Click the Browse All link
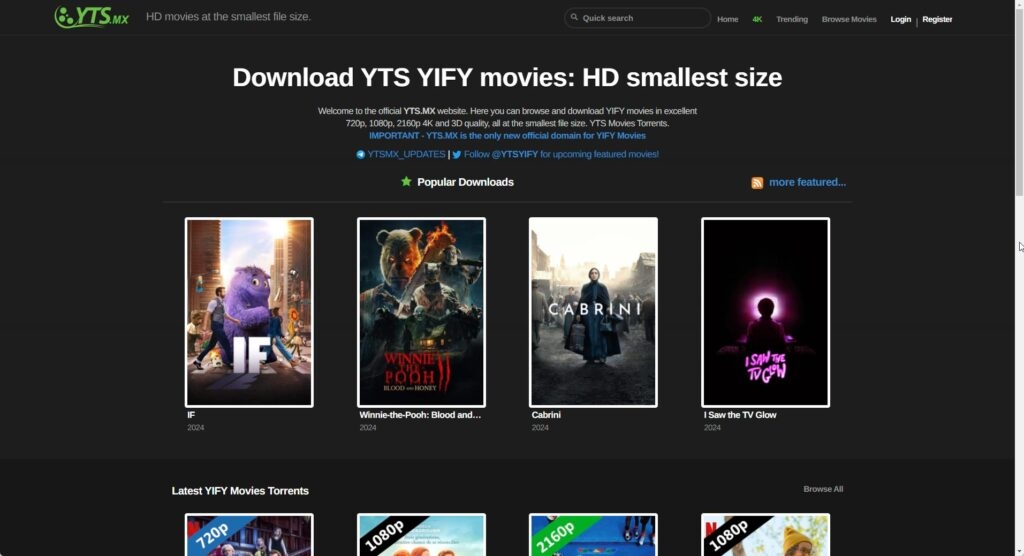The width and height of the screenshot is (1024, 556). pos(823,489)
